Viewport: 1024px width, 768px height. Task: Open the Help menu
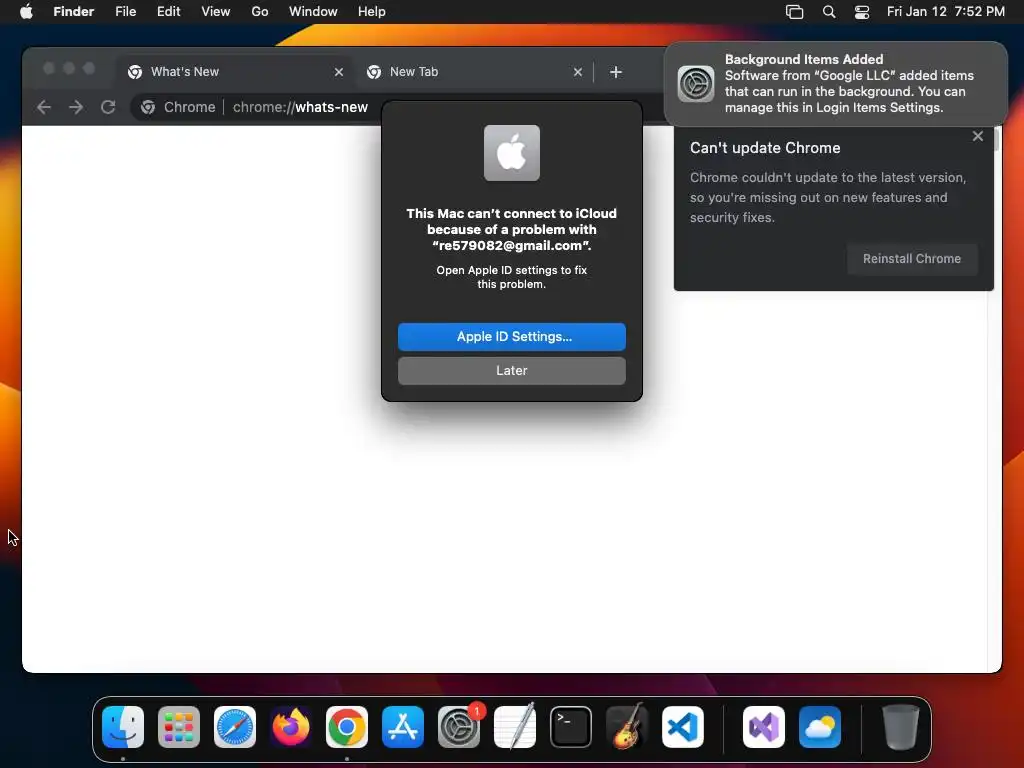click(x=372, y=12)
